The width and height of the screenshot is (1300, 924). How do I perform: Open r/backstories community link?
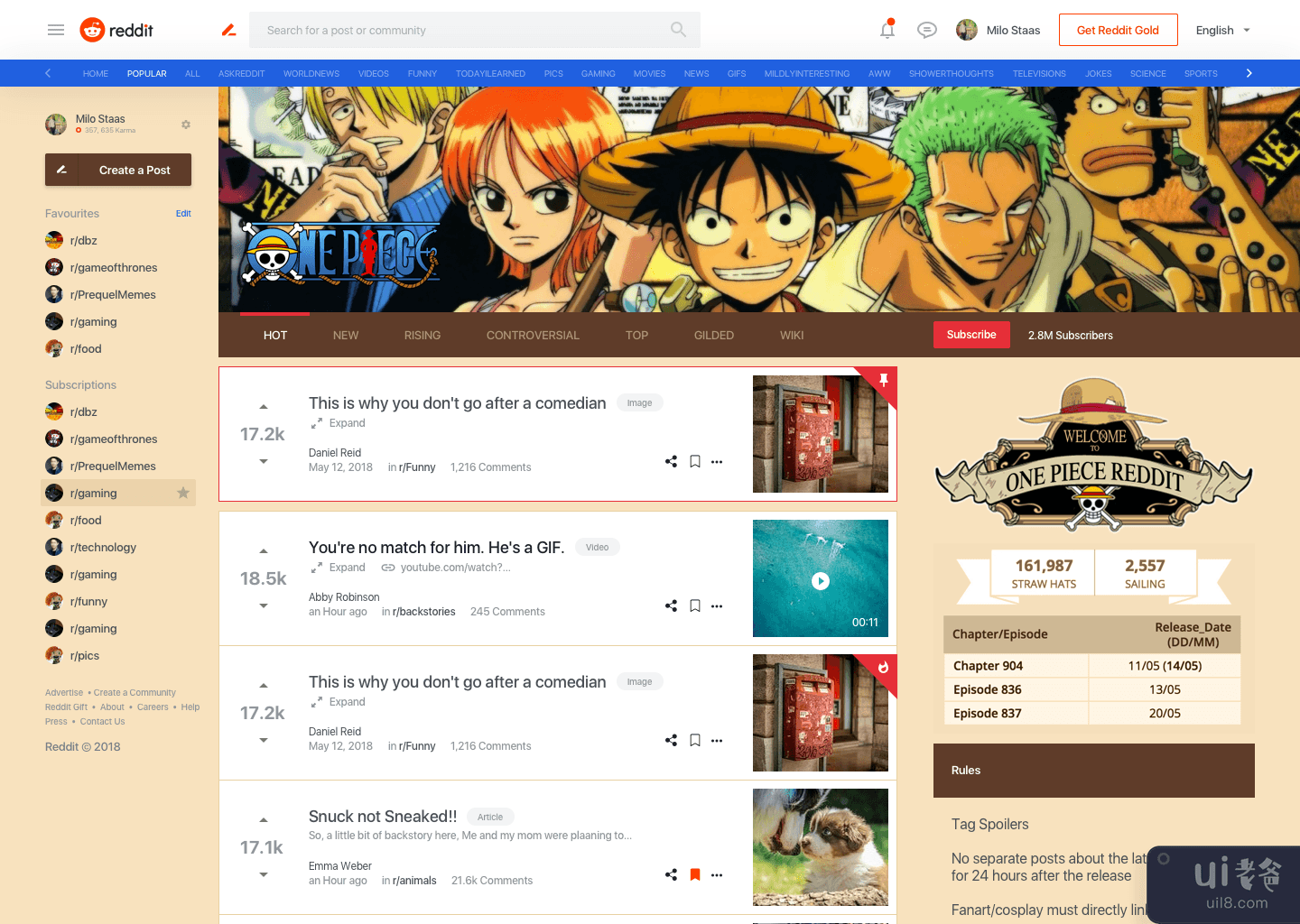click(423, 612)
